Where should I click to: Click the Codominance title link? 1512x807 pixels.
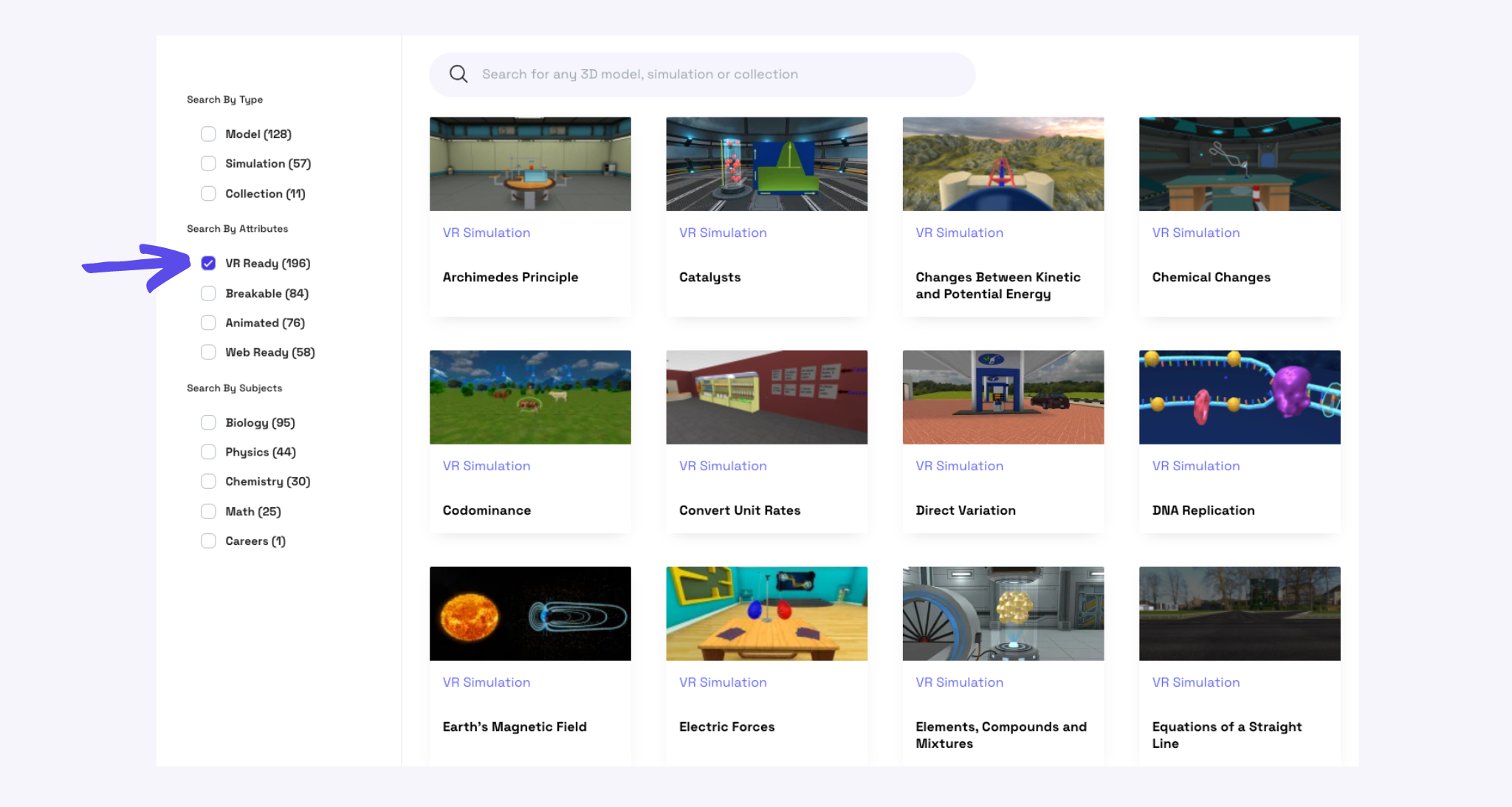click(487, 510)
